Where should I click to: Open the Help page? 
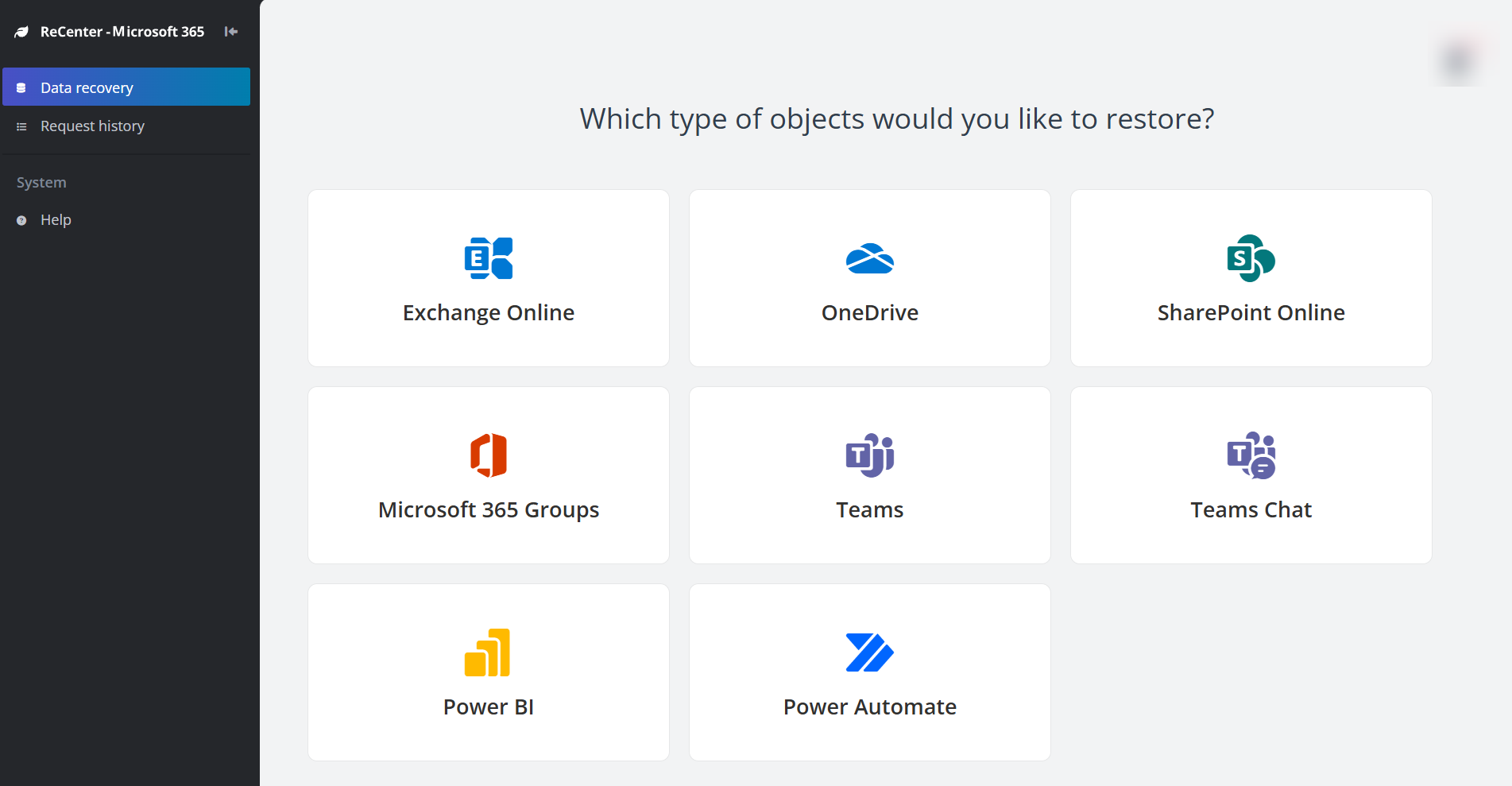[x=56, y=219]
